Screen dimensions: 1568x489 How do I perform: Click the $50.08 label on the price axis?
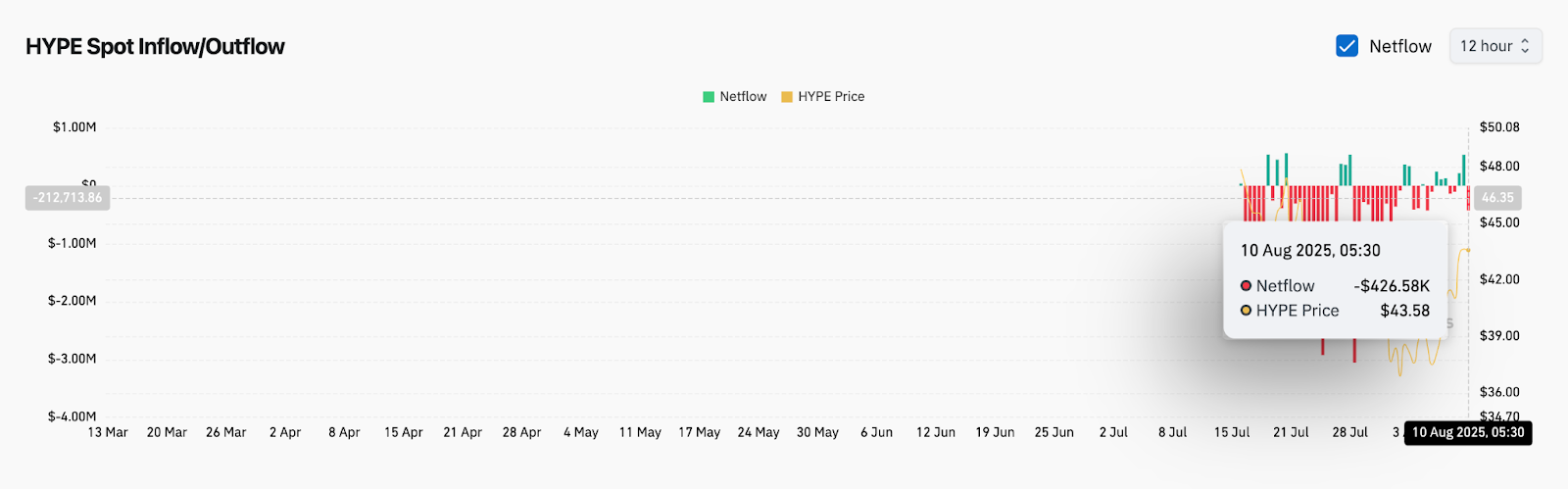point(1499,127)
